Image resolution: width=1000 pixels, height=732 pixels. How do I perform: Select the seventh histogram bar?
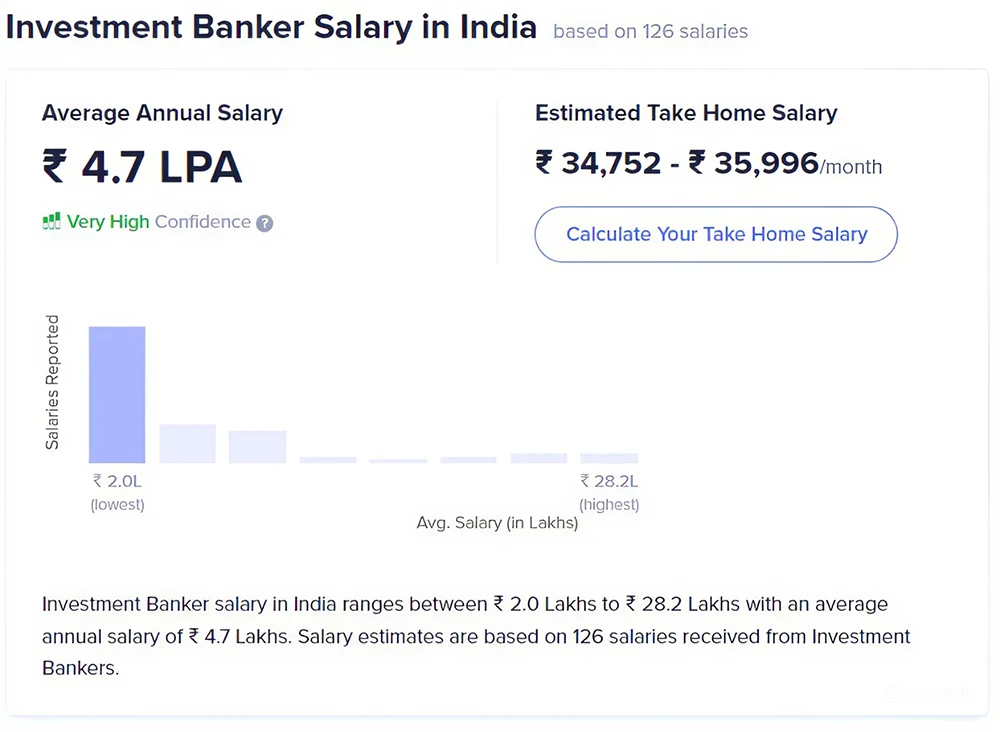(538, 458)
